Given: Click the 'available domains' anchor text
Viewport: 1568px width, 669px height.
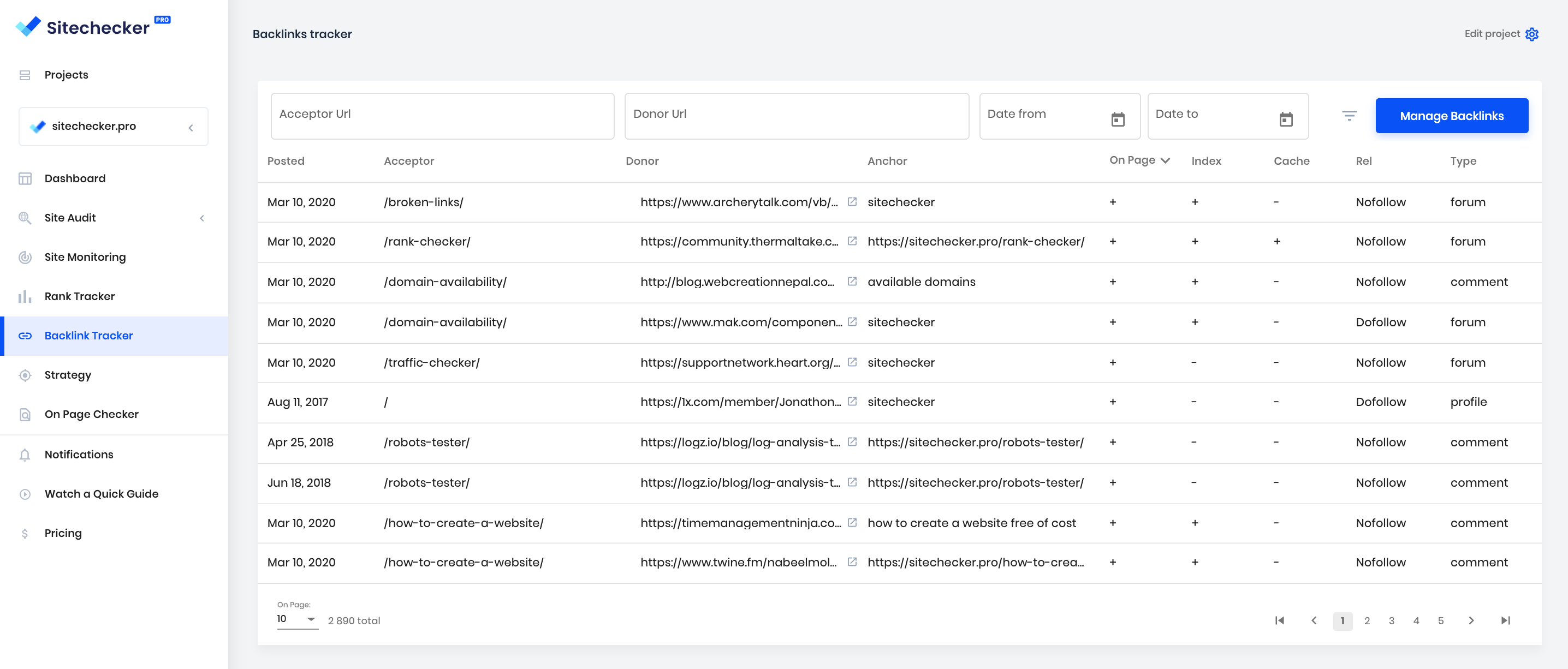Looking at the screenshot, I should tap(921, 282).
